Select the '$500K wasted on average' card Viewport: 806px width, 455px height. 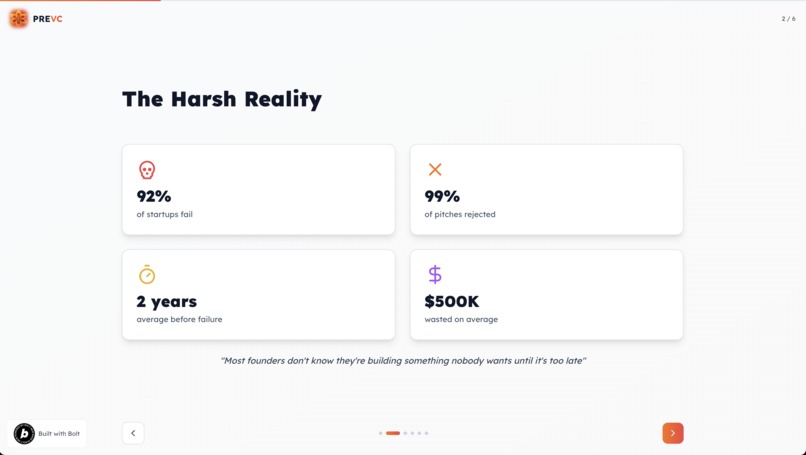[x=546, y=295]
